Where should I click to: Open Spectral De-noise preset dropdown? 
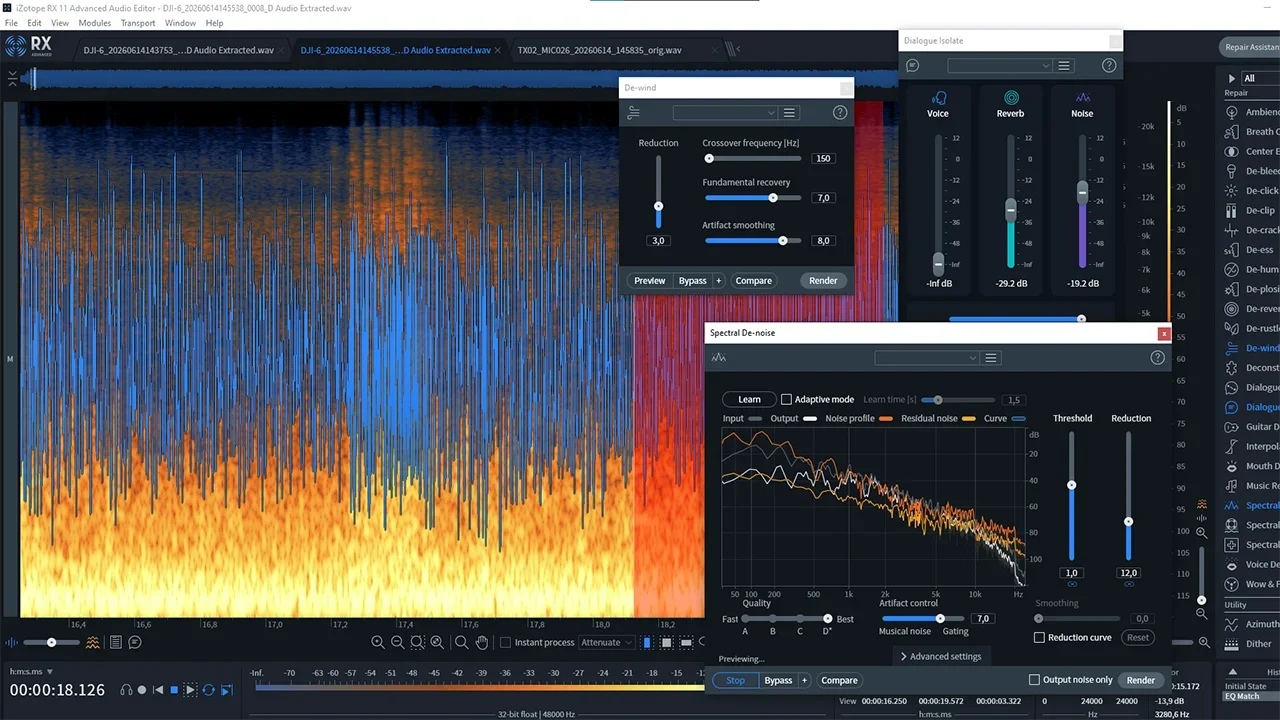[x=927, y=358]
